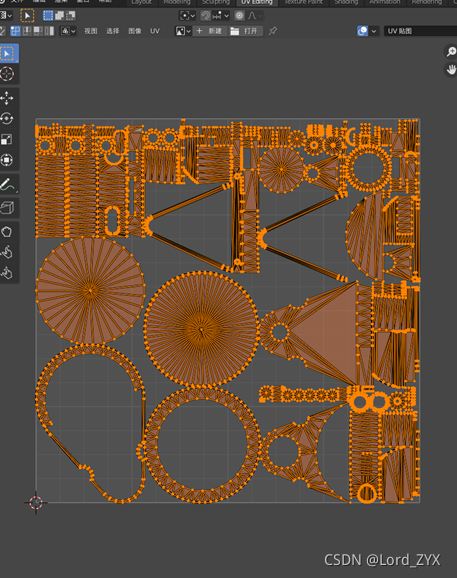
Task: Click the UV Editing workspace tab
Action: [257, 2]
